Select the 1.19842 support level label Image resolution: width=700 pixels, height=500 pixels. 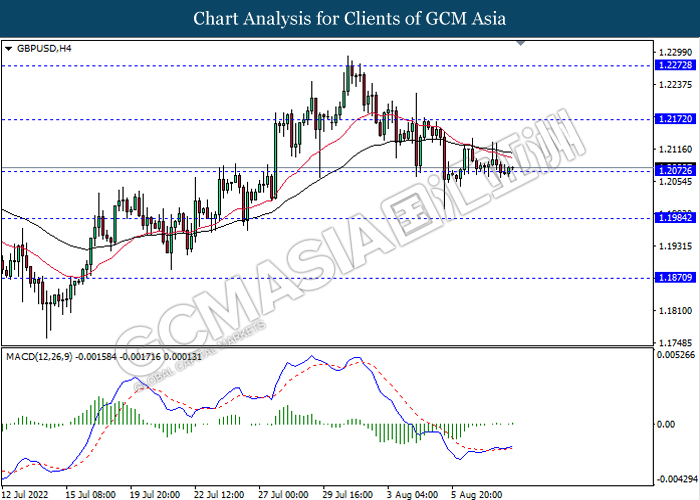[675, 218]
